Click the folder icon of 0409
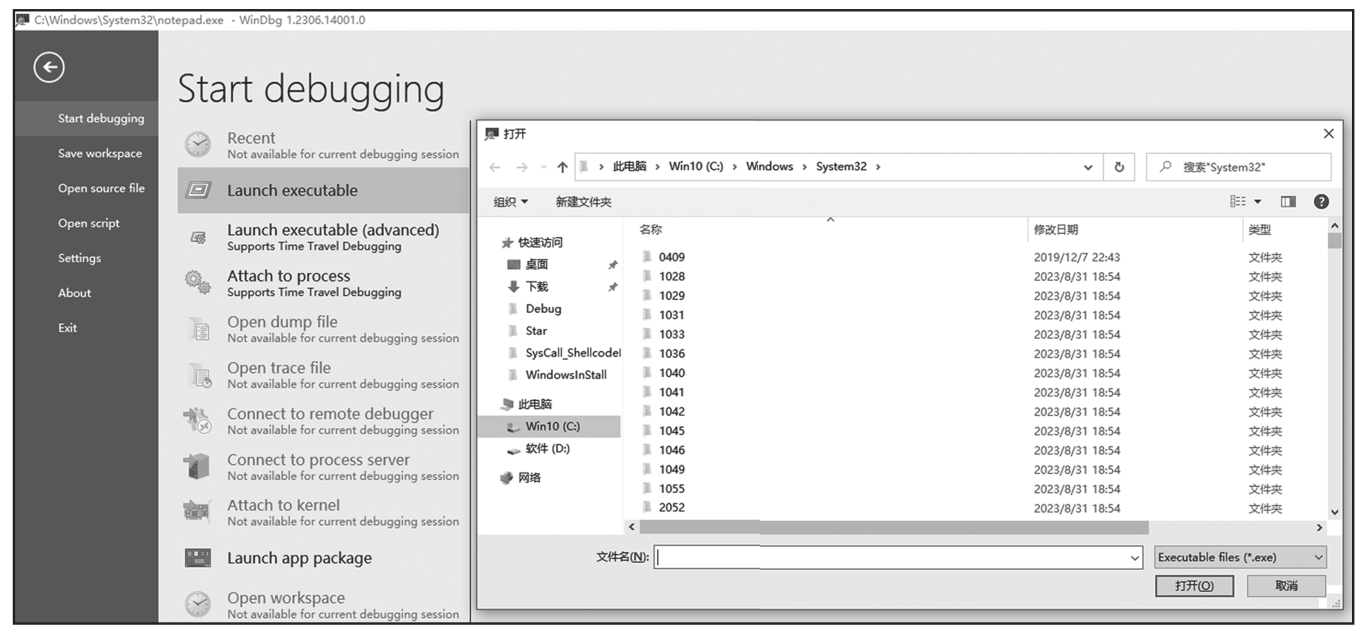Image resolution: width=1367 pixels, height=633 pixels. pyautogui.click(x=646, y=257)
